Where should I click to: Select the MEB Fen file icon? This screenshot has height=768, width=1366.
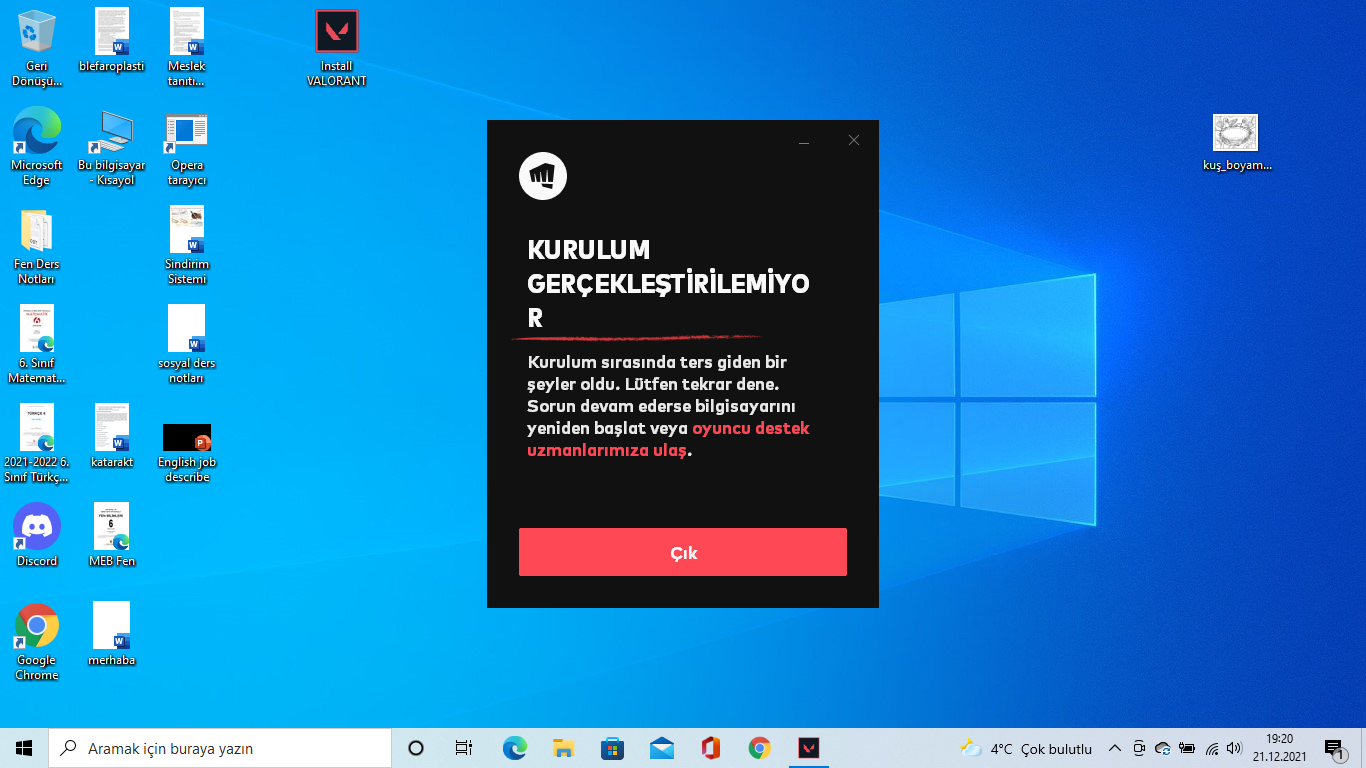pos(112,535)
